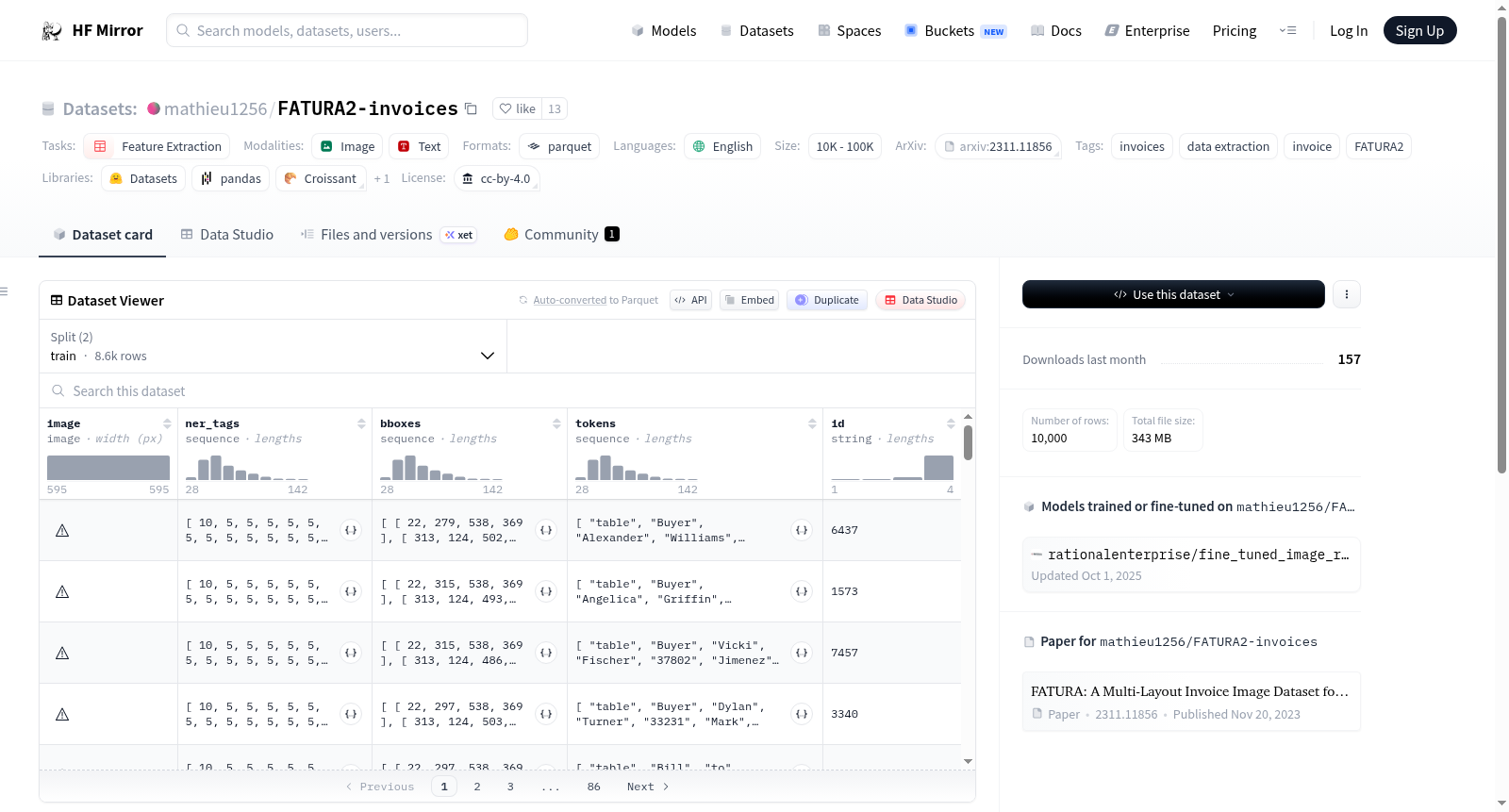The image size is (1509, 812).
Task: Expand the bboxes cell in row 7457
Action: [x=546, y=653]
